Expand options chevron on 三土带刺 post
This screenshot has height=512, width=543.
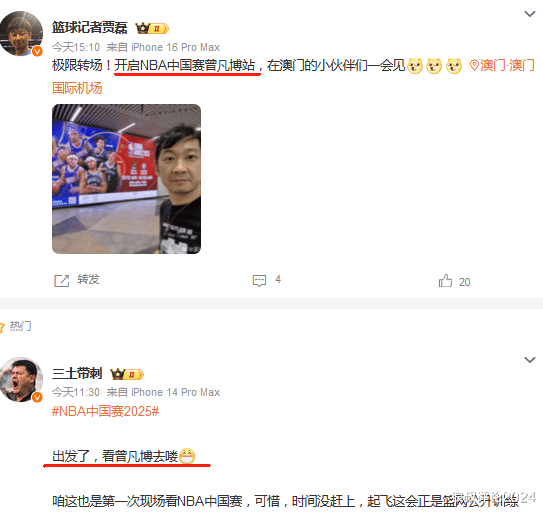(530, 360)
